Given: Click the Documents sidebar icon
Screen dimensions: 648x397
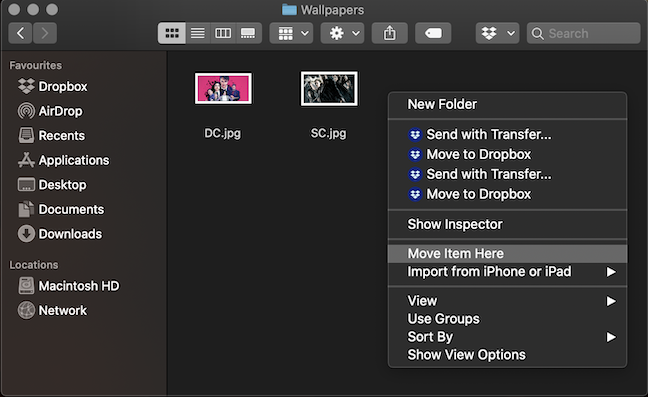Looking at the screenshot, I should pyautogui.click(x=26, y=209).
